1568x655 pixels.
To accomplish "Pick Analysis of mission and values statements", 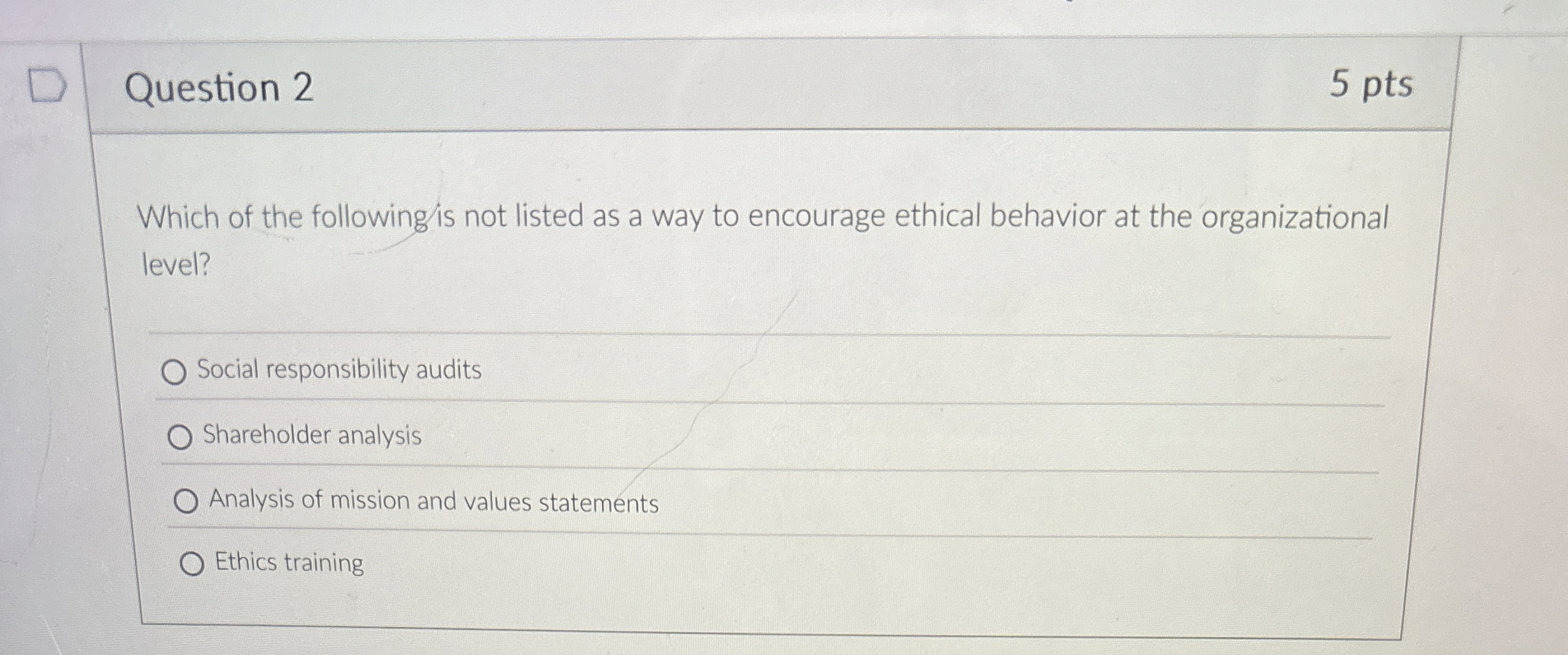I will 187,502.
